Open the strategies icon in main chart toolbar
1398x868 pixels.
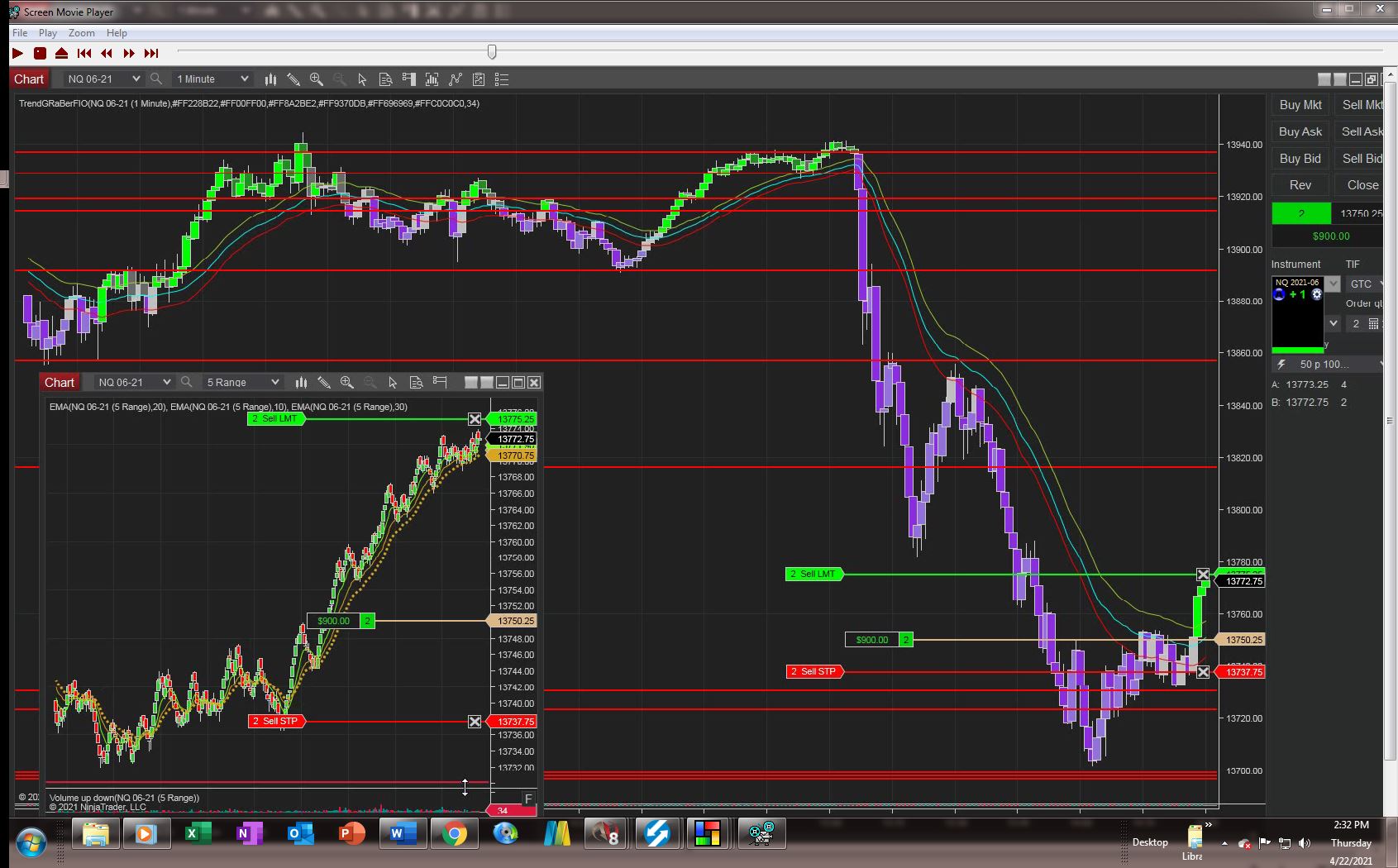[x=456, y=79]
